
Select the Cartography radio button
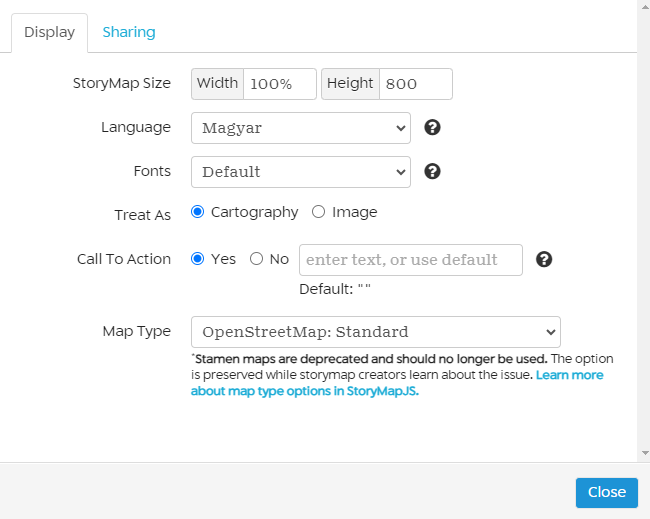[x=197, y=212]
